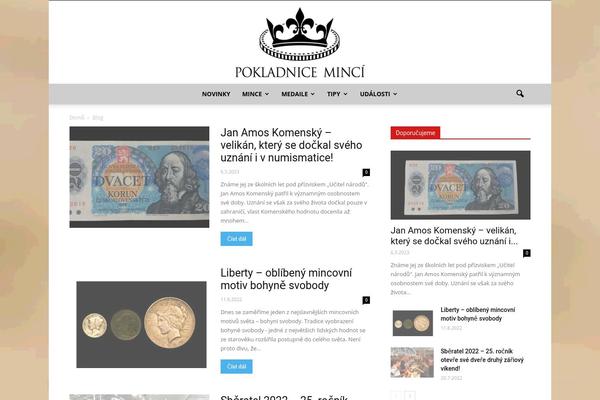Open the Události menu
Viewport: 600px width, 400px height.
coord(378,94)
